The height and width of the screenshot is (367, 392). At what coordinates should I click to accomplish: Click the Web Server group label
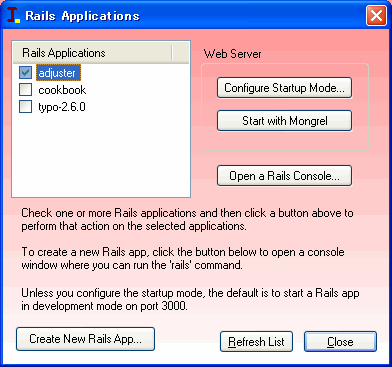click(233, 54)
